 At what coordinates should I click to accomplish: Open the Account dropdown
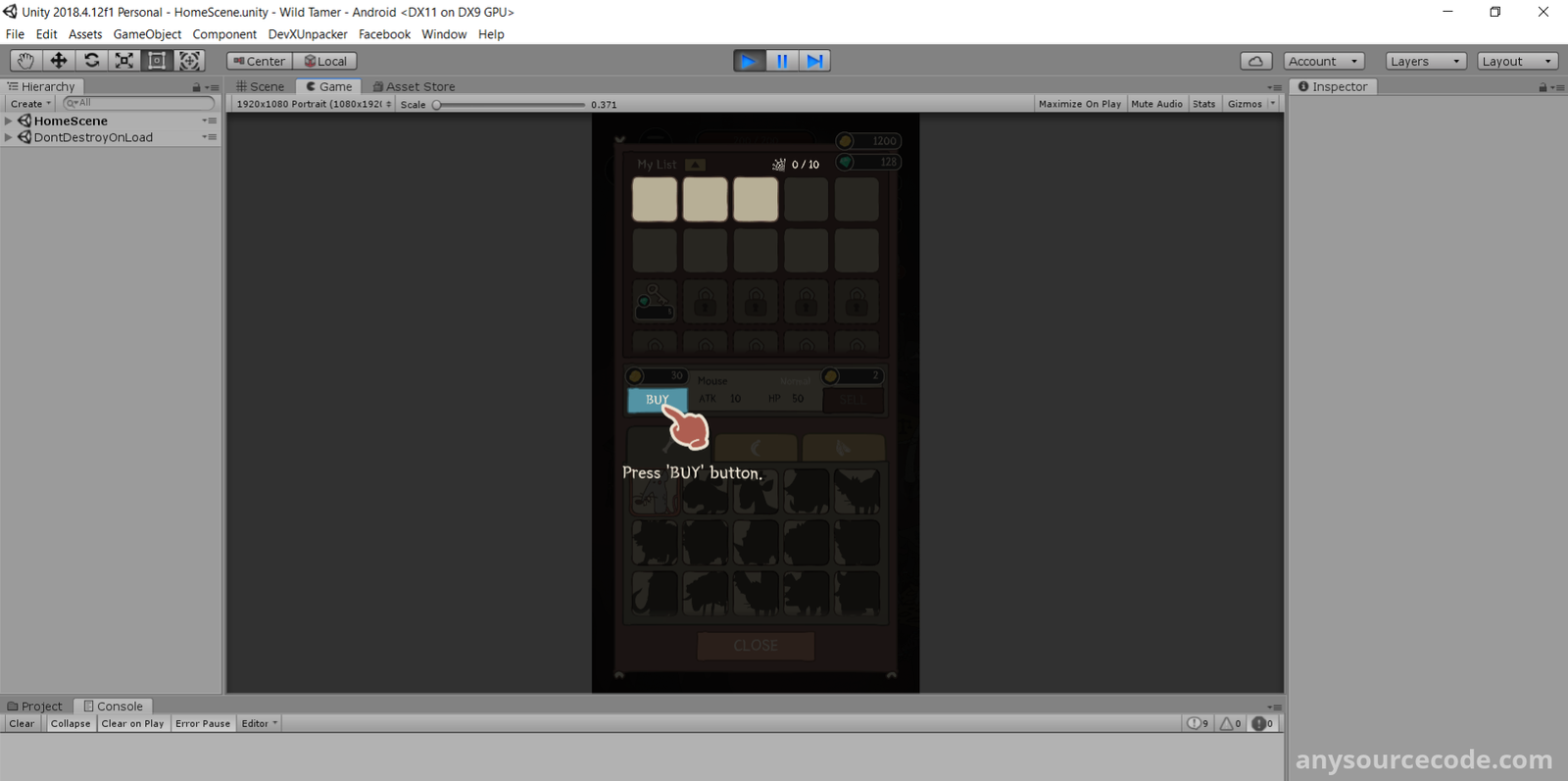point(1323,61)
